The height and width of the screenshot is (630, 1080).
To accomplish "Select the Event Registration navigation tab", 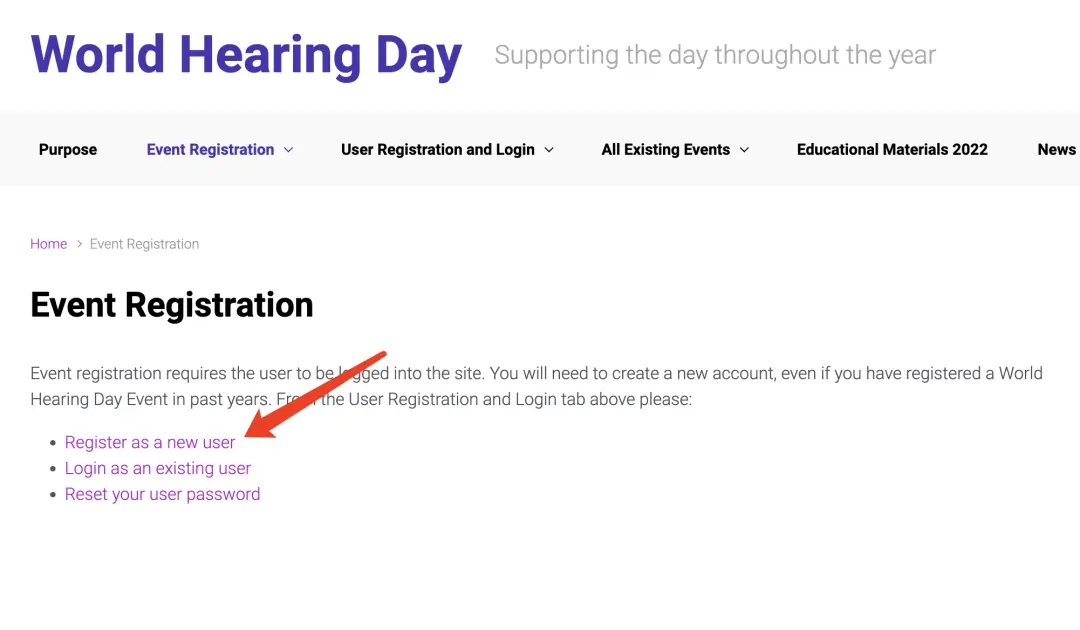I will coord(210,150).
